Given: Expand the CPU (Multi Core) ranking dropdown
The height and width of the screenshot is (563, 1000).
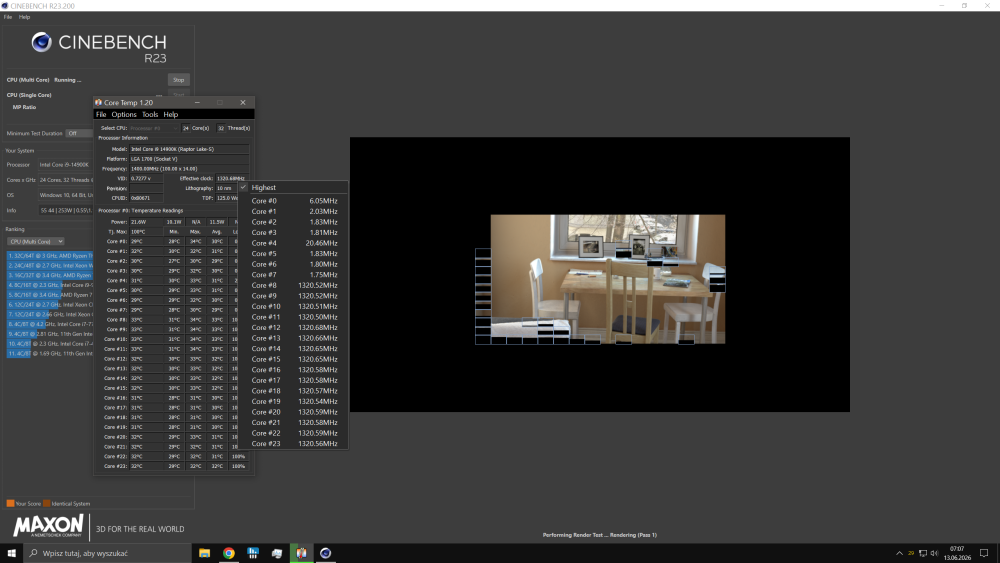Looking at the screenshot, I should [36, 242].
